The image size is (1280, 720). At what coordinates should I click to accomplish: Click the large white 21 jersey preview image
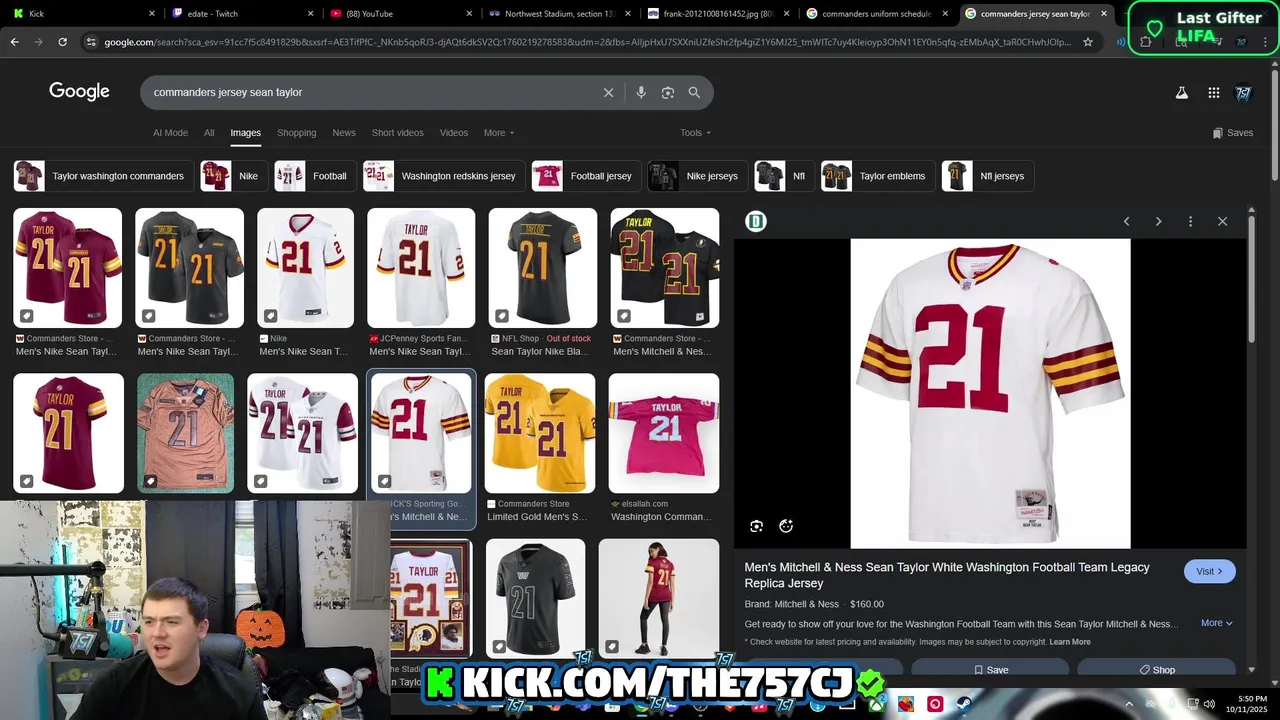(x=990, y=393)
